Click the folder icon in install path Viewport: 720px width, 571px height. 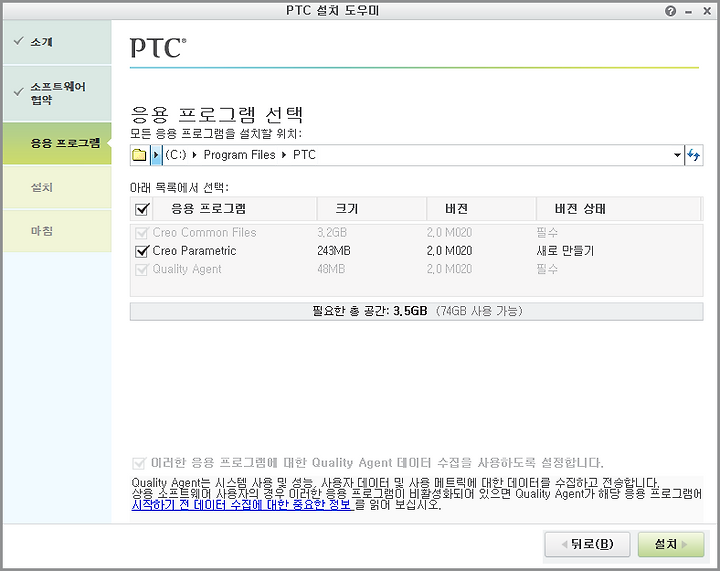click(139, 155)
